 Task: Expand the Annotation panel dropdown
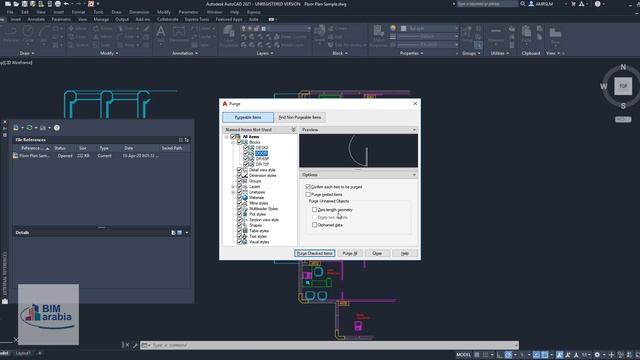185,53
